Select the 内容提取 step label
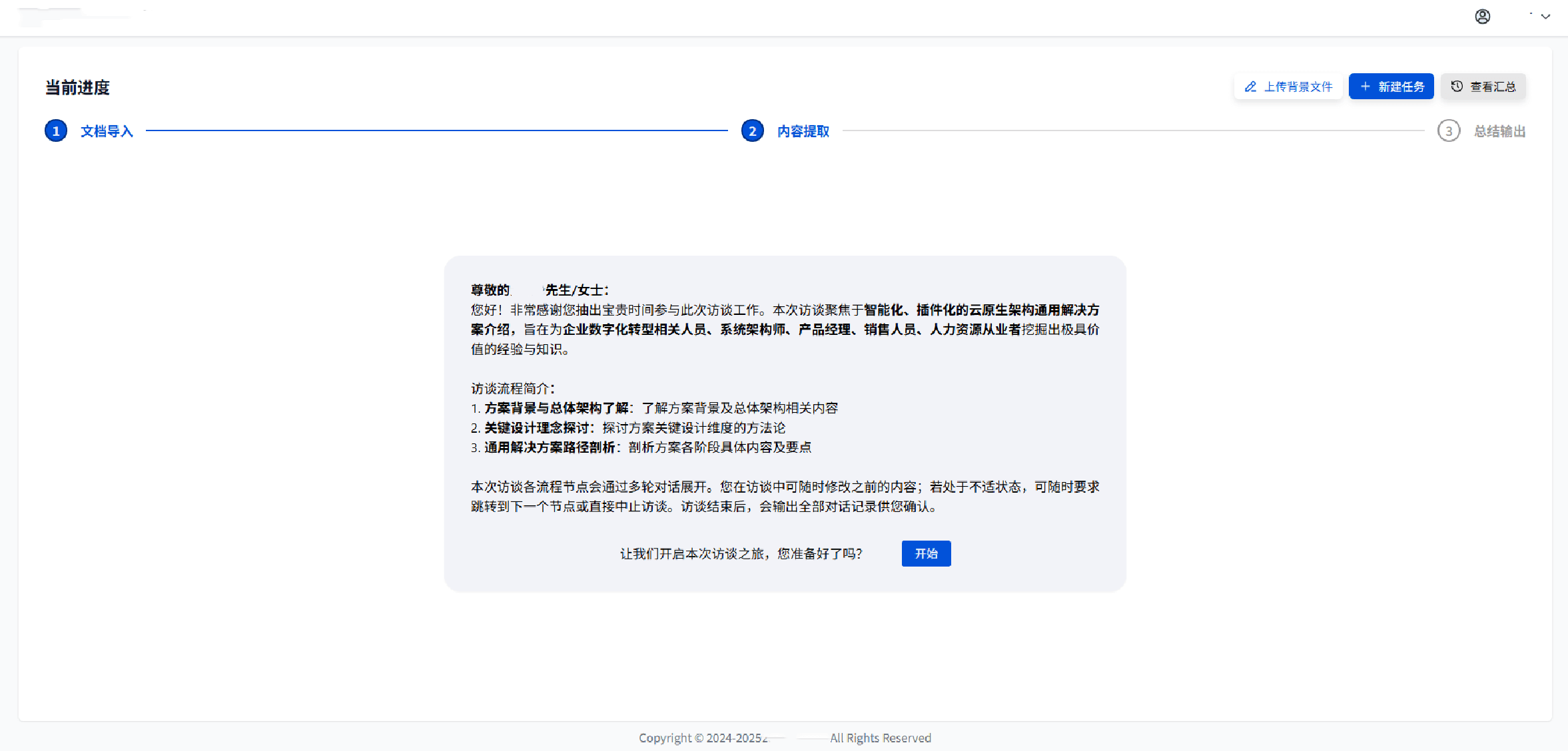 coord(803,131)
